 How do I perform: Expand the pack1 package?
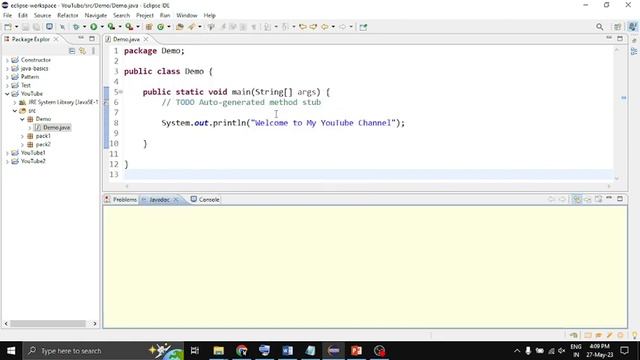pyautogui.click(x=22, y=136)
